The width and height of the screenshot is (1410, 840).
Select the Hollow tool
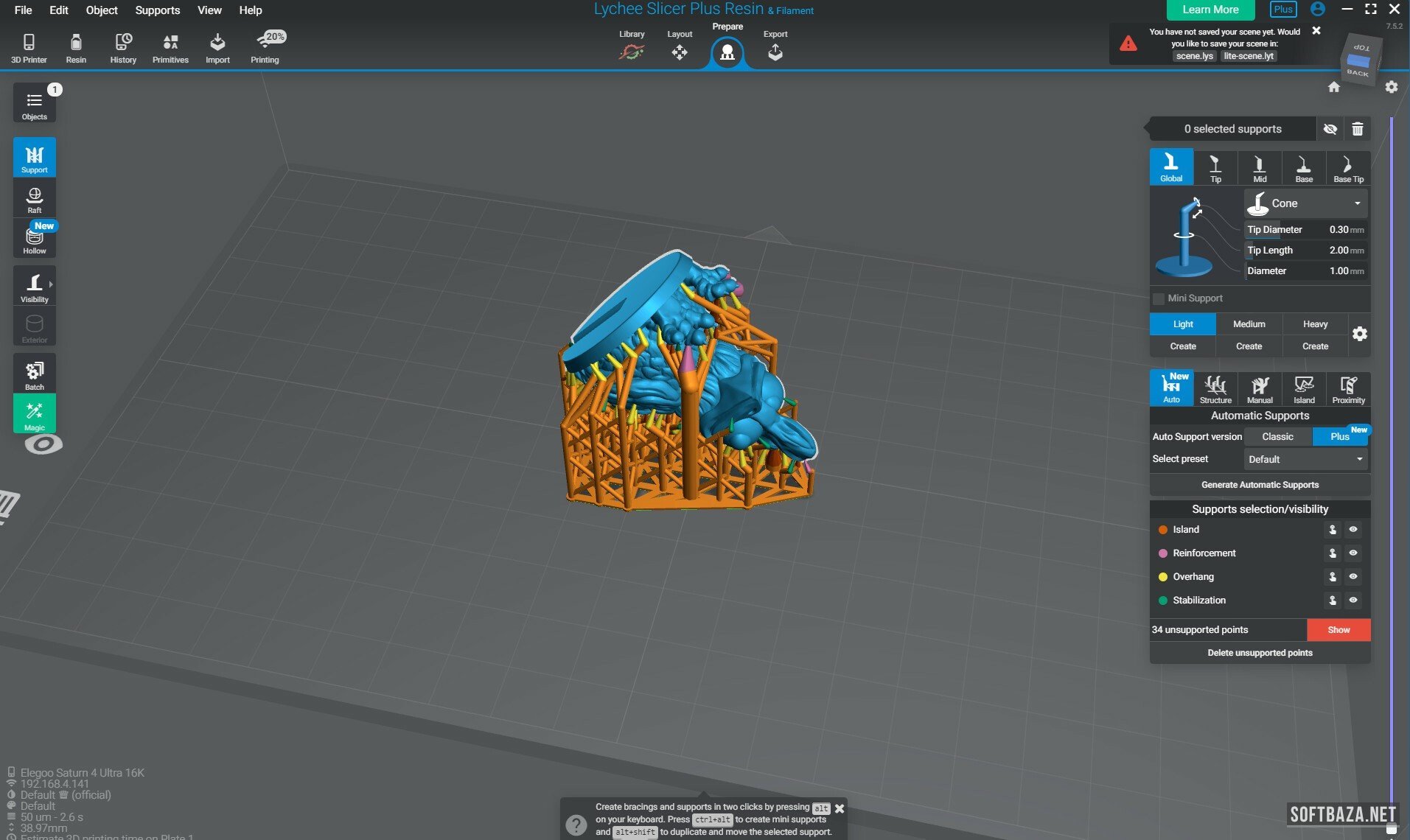(34, 239)
